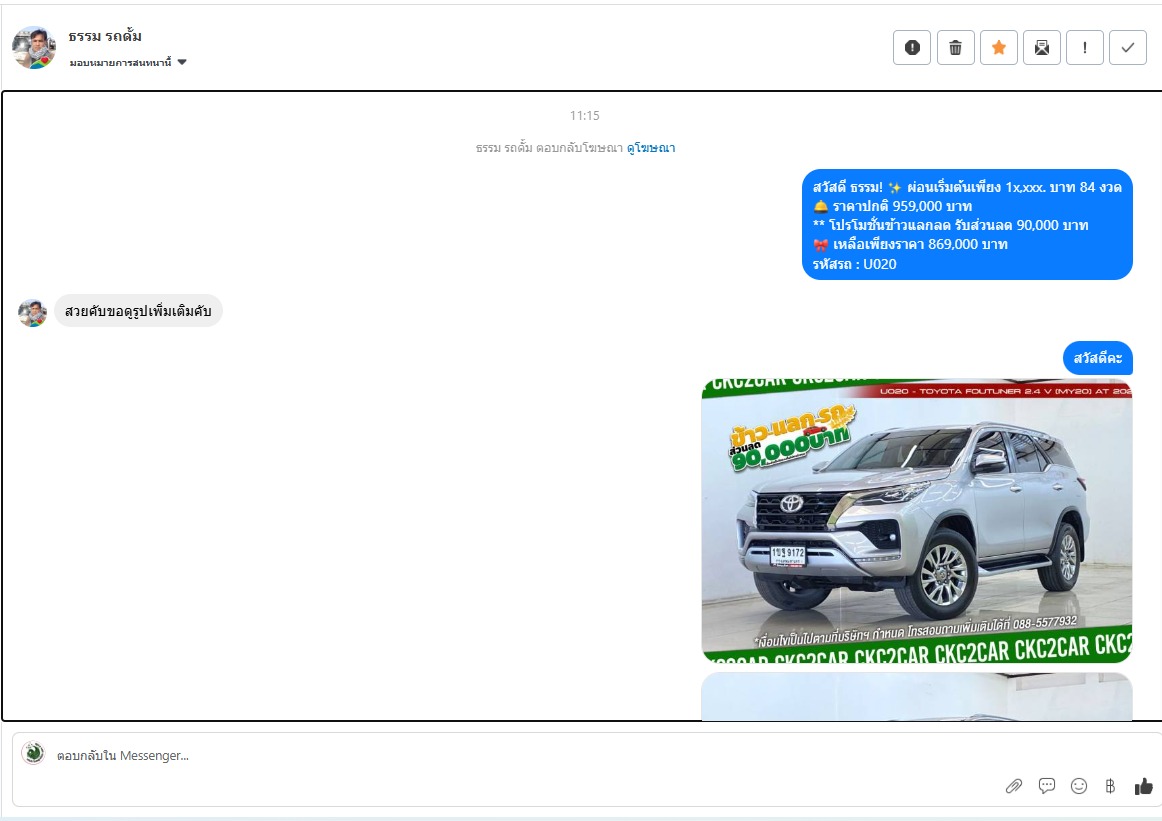Delete conversation with trash icon
1162x821 pixels.
coord(955,47)
